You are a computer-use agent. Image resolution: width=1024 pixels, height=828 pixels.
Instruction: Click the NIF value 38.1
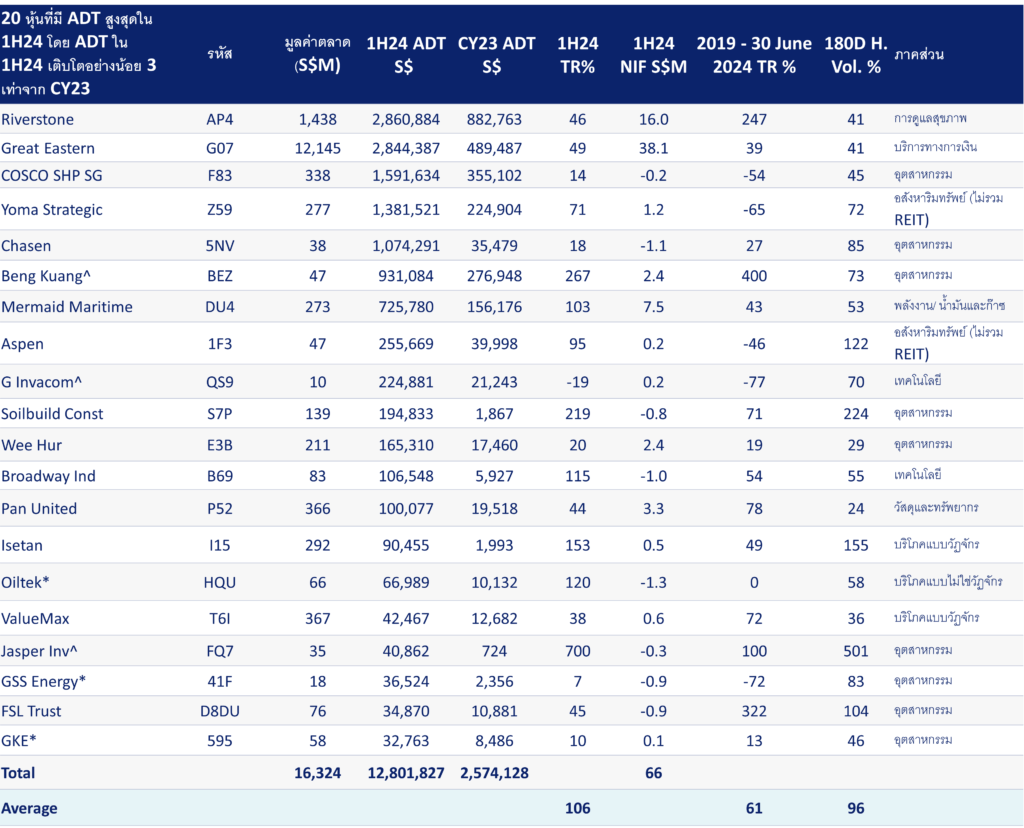(653, 148)
